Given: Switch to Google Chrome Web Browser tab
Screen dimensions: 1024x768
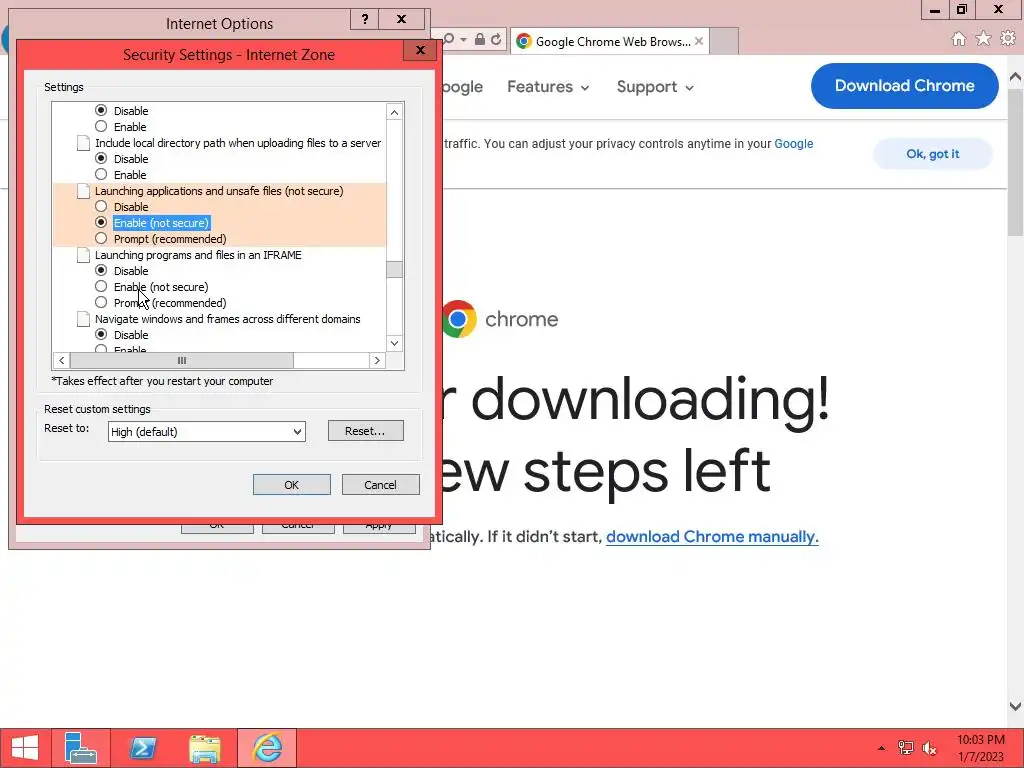Looking at the screenshot, I should point(610,41).
